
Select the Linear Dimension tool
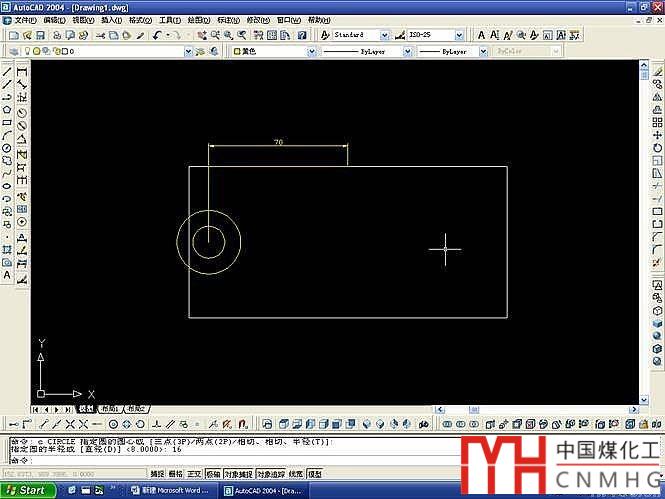[22, 72]
